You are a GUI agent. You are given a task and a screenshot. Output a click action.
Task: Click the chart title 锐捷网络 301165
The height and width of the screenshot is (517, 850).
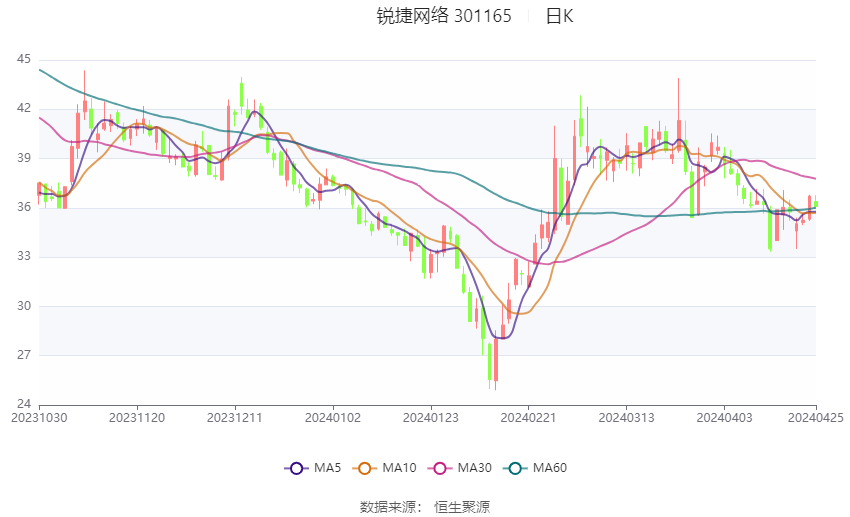[443, 16]
